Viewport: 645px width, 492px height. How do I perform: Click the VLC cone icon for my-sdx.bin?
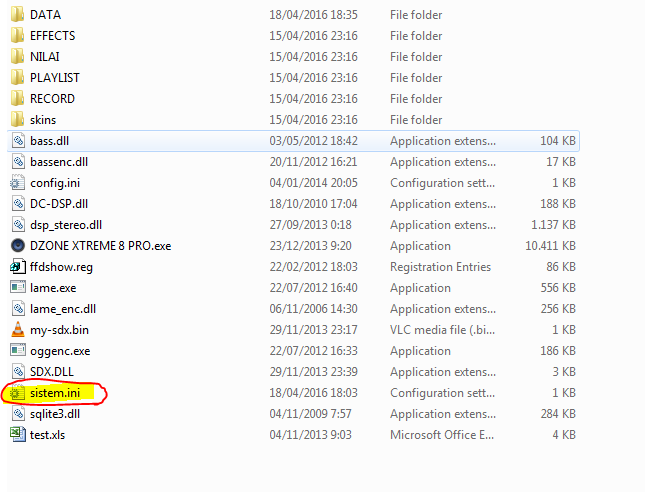click(18, 329)
